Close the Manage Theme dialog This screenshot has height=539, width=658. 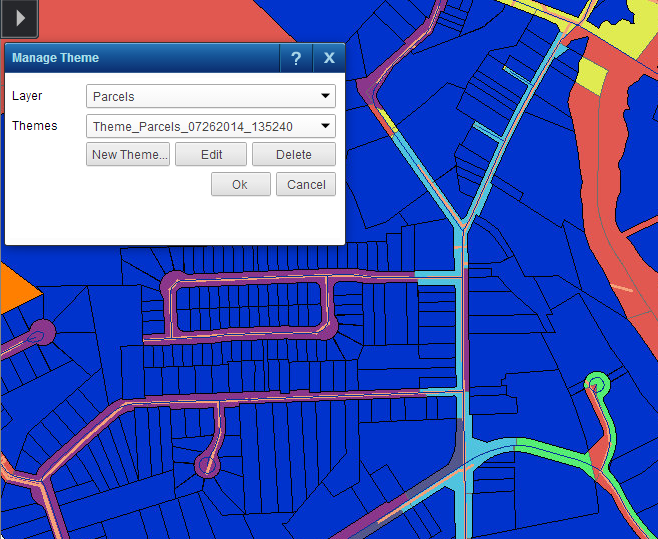[329, 59]
